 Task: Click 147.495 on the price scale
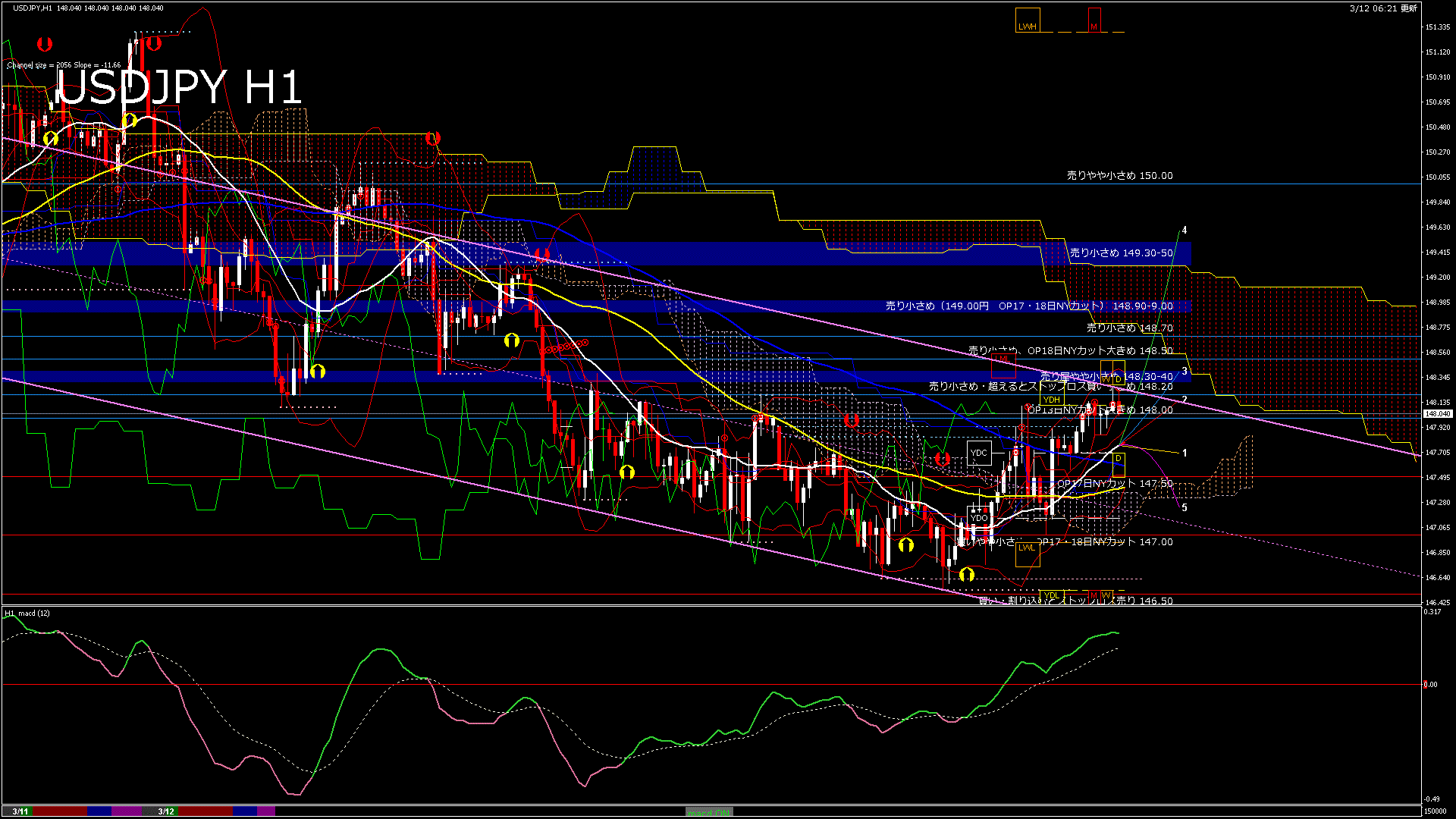click(x=1438, y=478)
